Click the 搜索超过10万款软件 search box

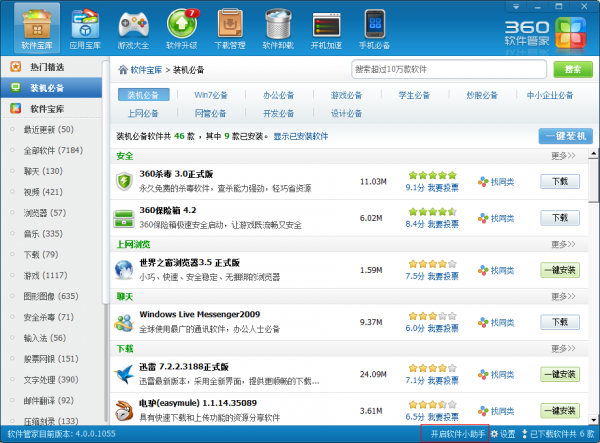click(450, 69)
